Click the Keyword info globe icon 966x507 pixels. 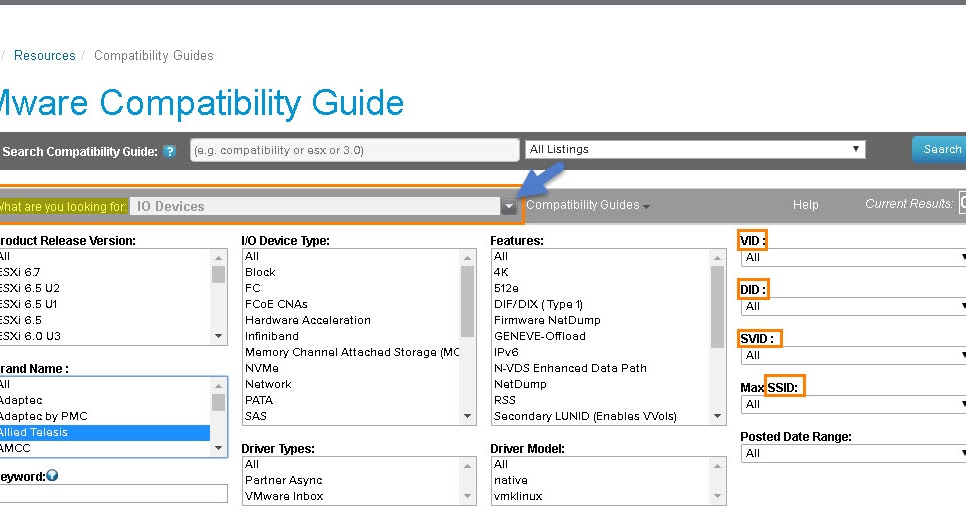click(52, 475)
